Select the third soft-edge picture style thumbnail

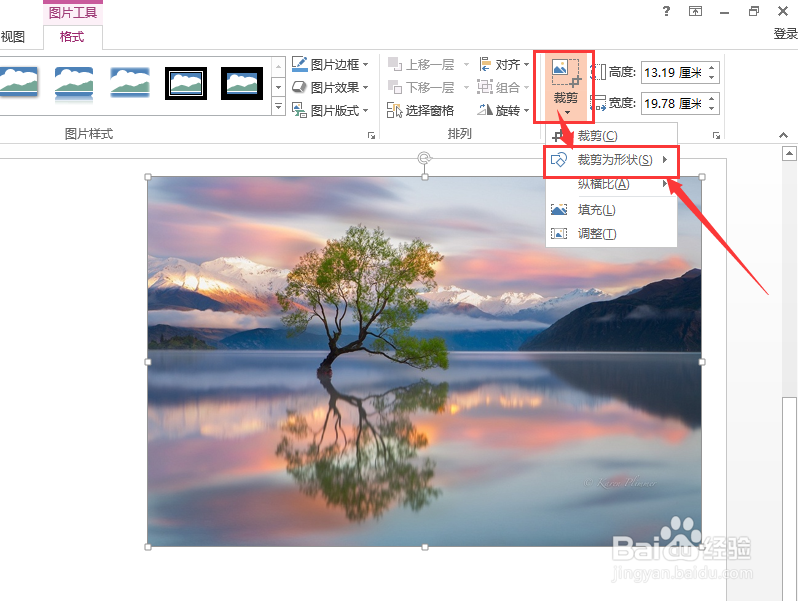coord(130,82)
